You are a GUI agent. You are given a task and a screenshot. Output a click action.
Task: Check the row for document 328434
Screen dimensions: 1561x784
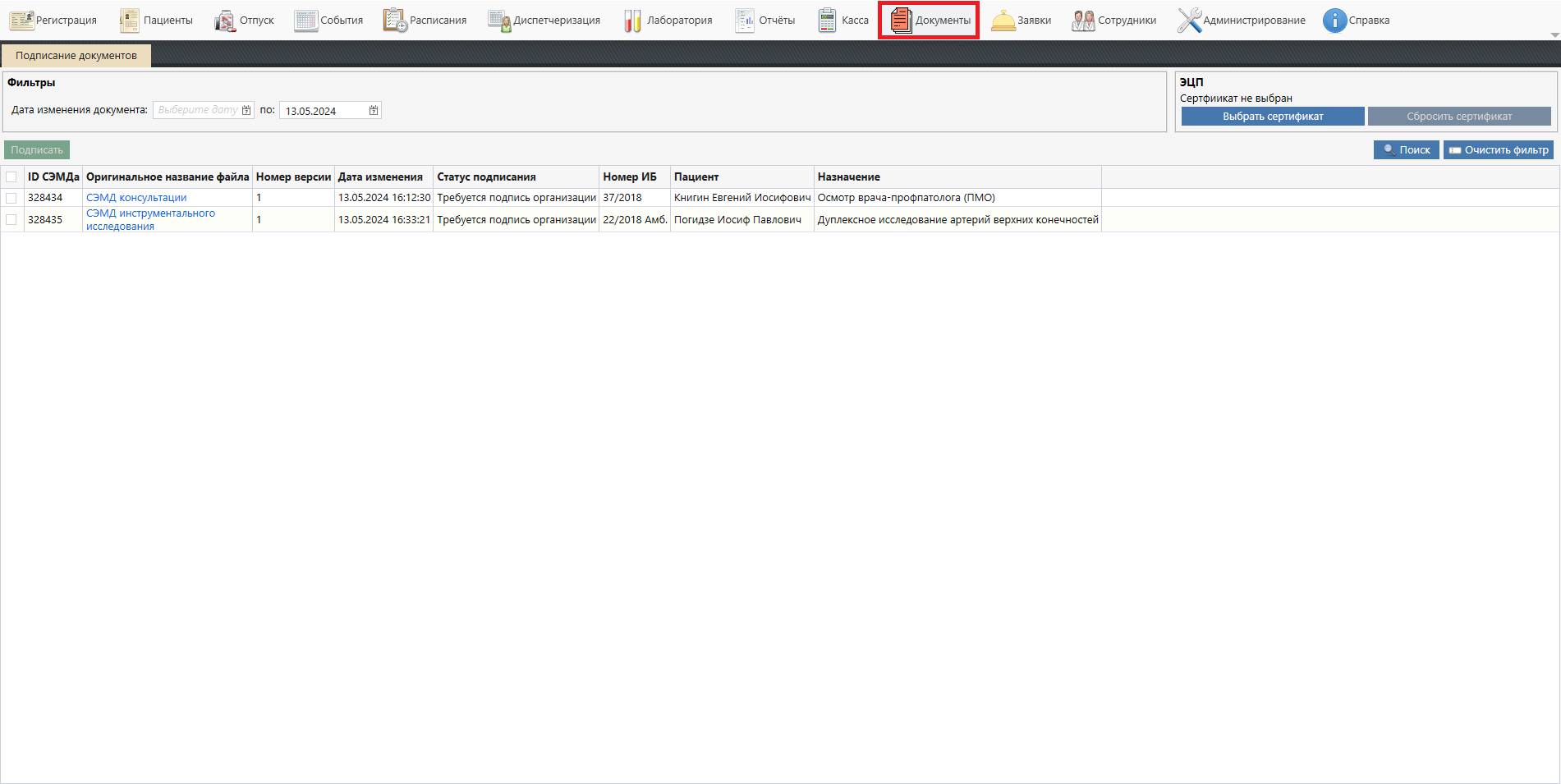click(x=11, y=198)
